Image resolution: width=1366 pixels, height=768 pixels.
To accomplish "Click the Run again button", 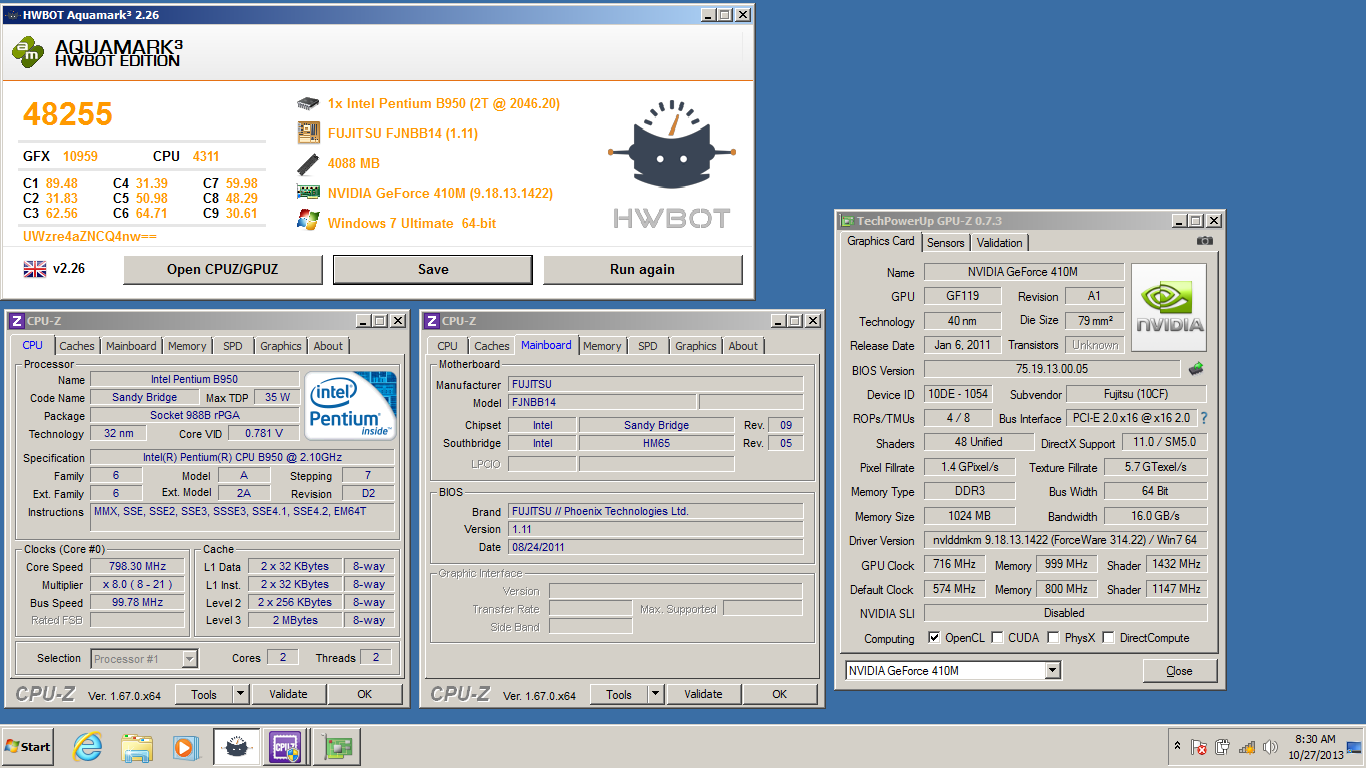I will point(643,269).
